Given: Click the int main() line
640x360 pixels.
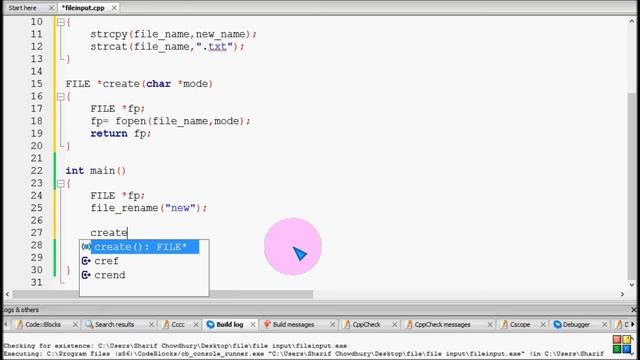Looking at the screenshot, I should [x=96, y=171].
